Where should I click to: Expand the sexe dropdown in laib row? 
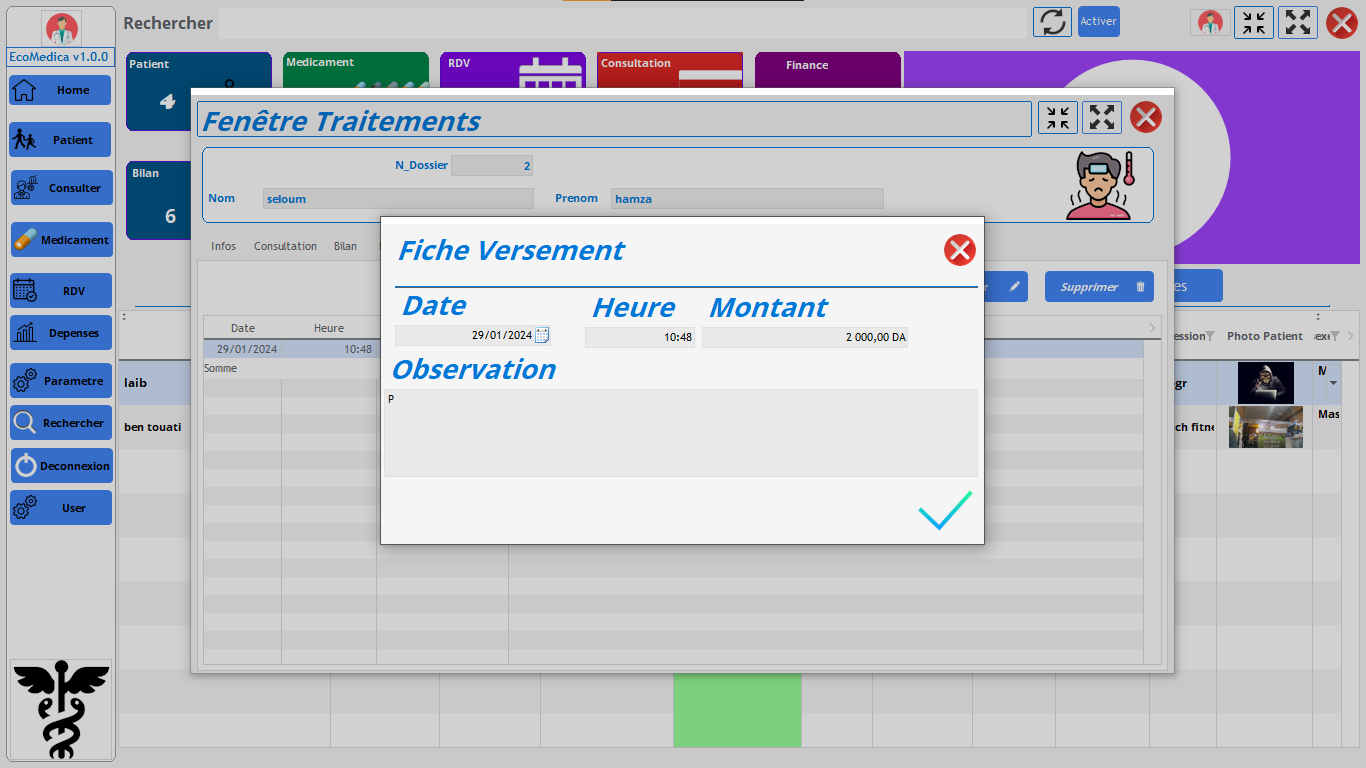pos(1332,384)
